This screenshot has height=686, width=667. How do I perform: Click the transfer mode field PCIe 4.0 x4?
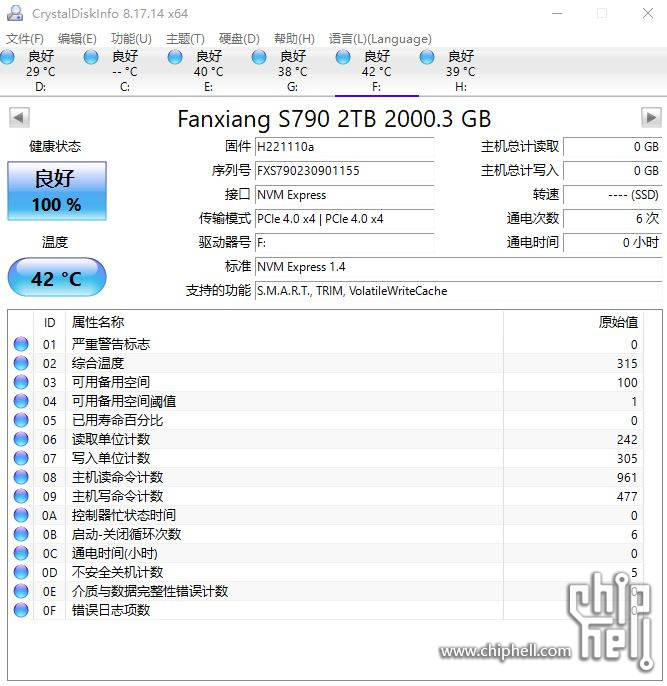coord(345,219)
